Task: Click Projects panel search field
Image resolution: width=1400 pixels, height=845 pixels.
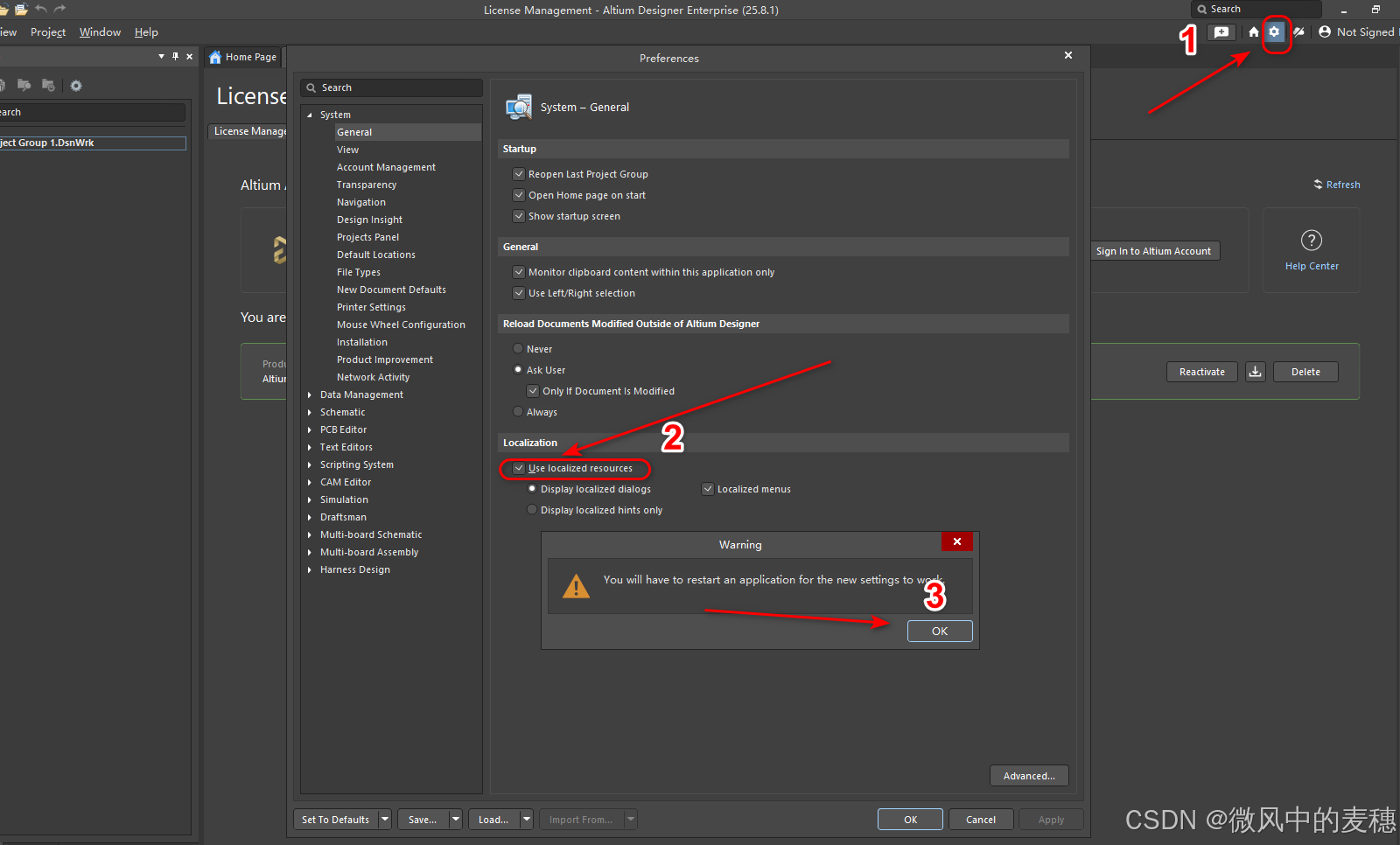Action: (92, 112)
